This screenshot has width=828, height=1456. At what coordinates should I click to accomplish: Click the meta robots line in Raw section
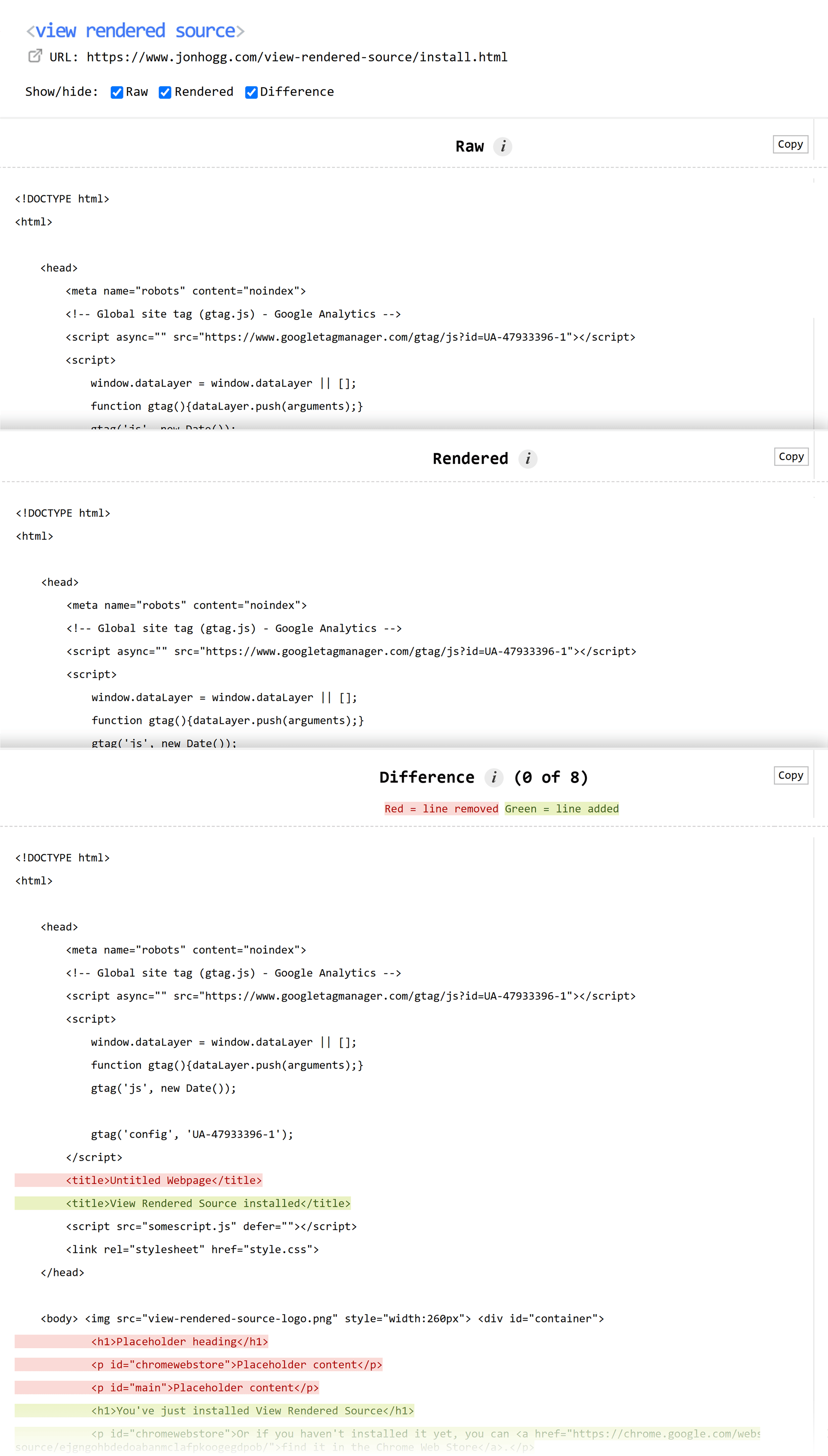(185, 291)
